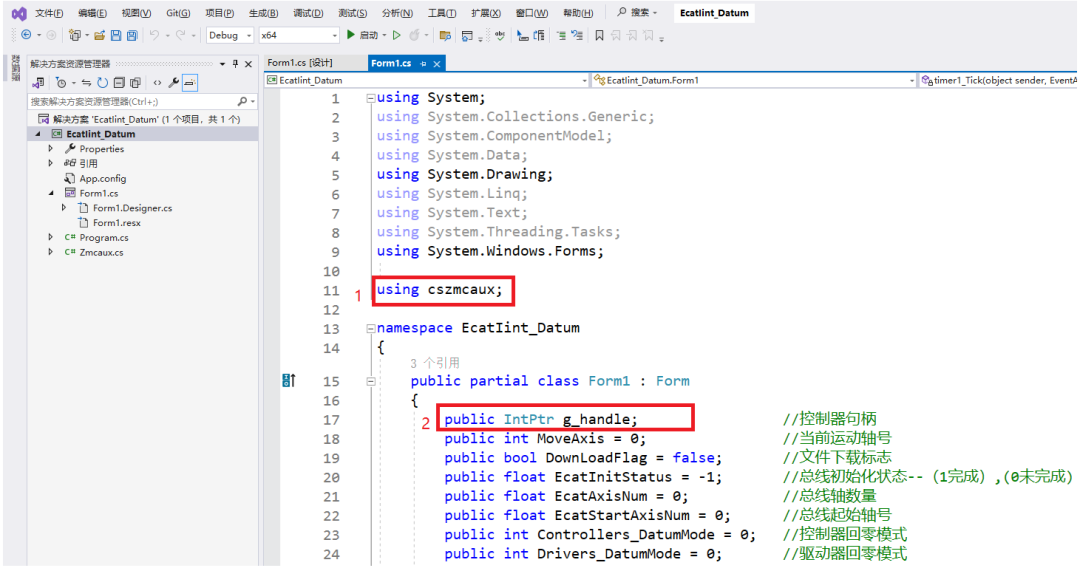Toggle the preview selected items icon
The width and height of the screenshot is (1080, 571).
(190, 83)
